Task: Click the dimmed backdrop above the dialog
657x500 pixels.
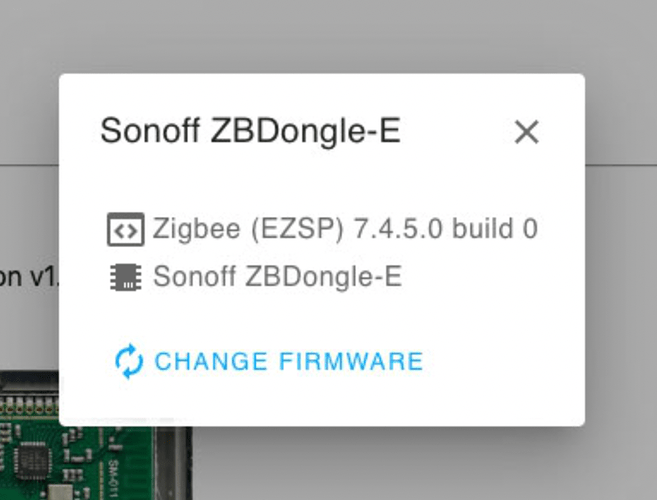Action: click(x=328, y=35)
